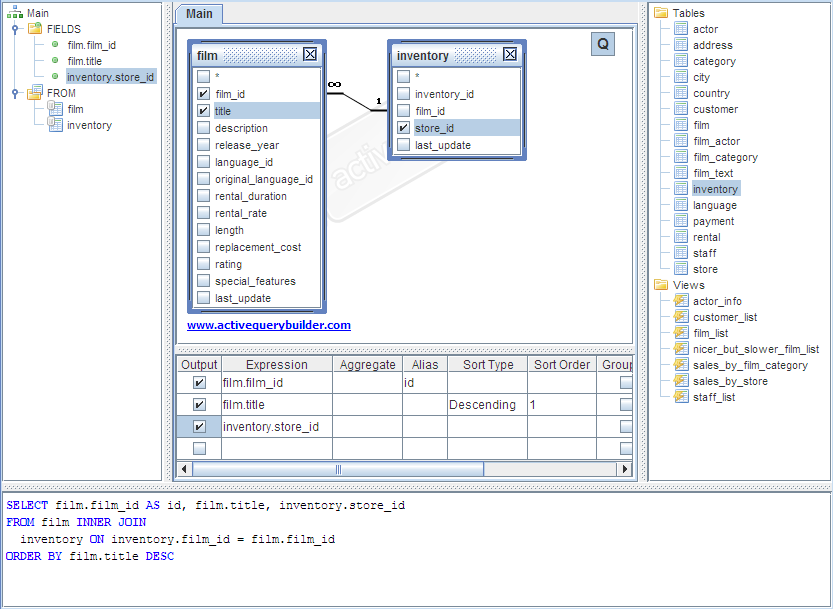833x609 pixels.
Task: Check last_update in inventory table
Action: tap(404, 145)
